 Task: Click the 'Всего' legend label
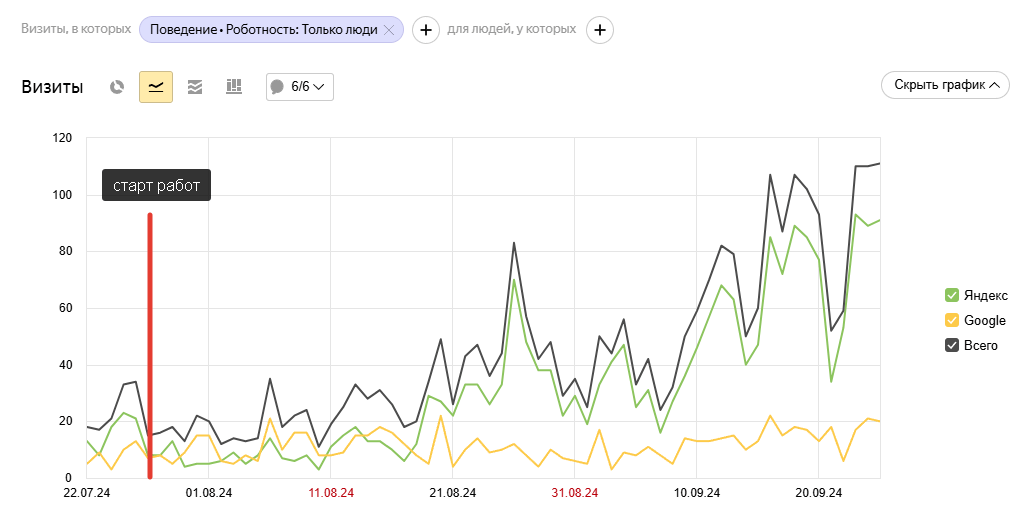pyautogui.click(x=980, y=346)
